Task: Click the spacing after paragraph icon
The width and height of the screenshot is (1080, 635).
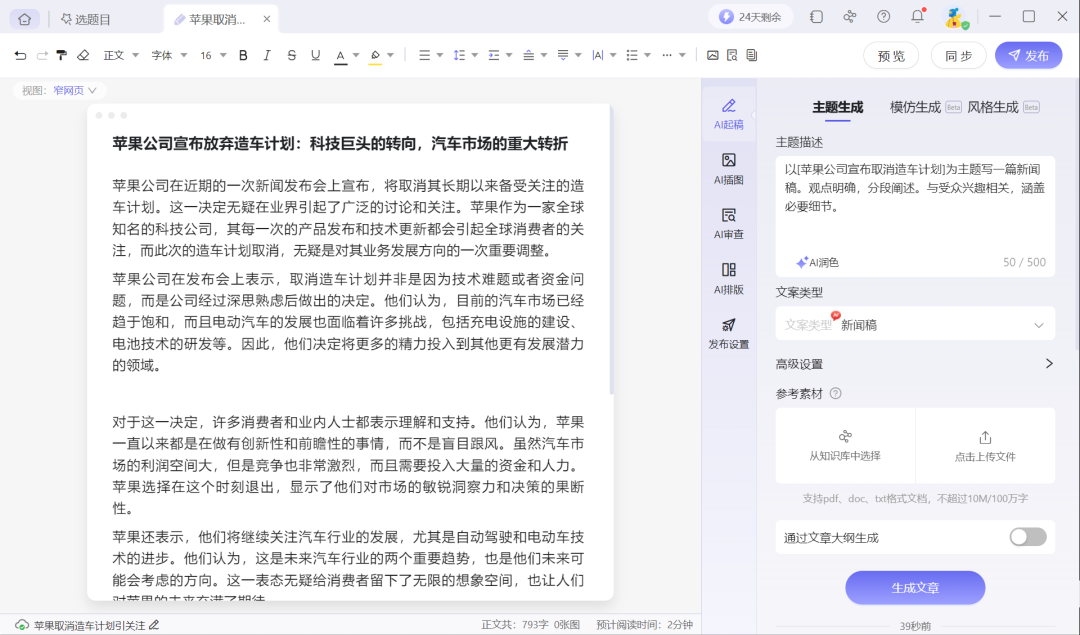Action: point(563,55)
